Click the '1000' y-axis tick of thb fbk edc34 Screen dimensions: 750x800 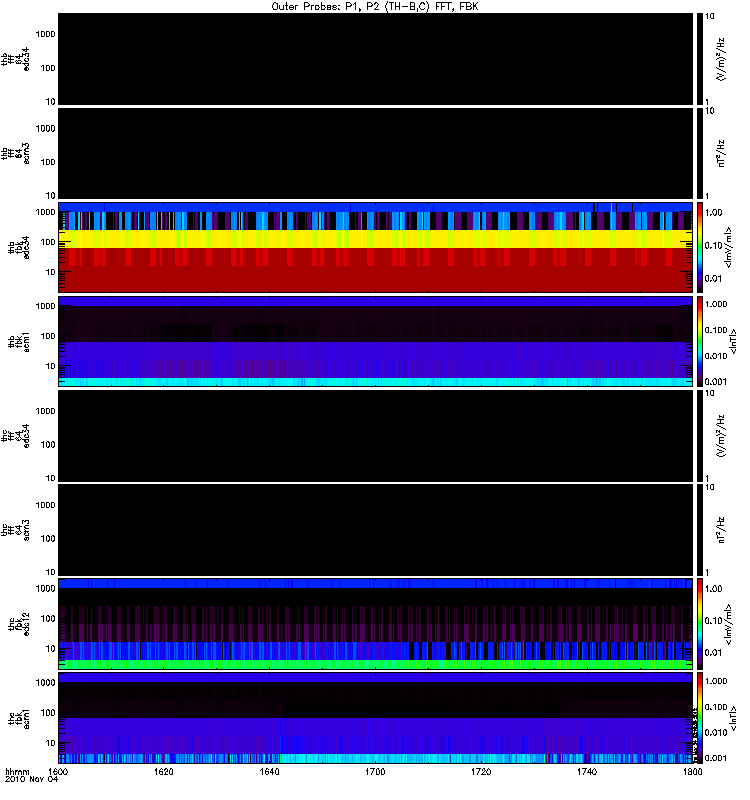point(45,212)
